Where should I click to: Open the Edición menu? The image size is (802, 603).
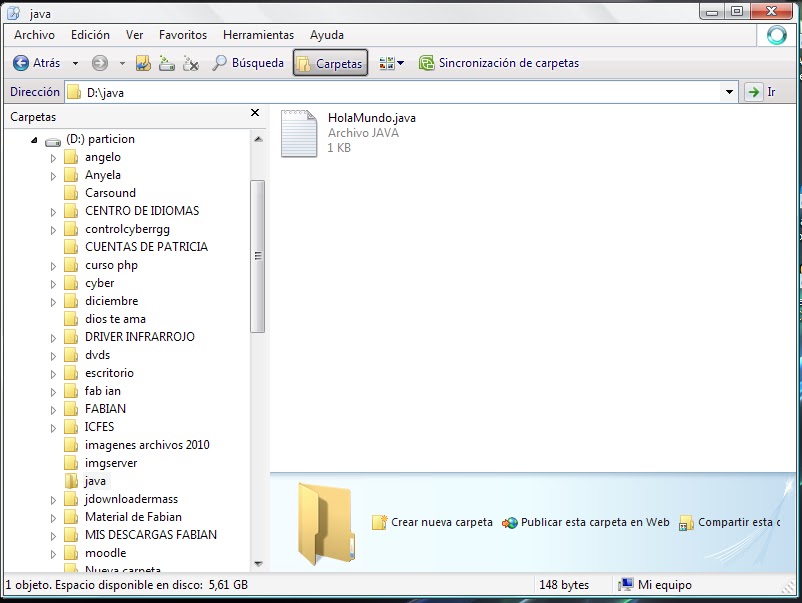(91, 35)
